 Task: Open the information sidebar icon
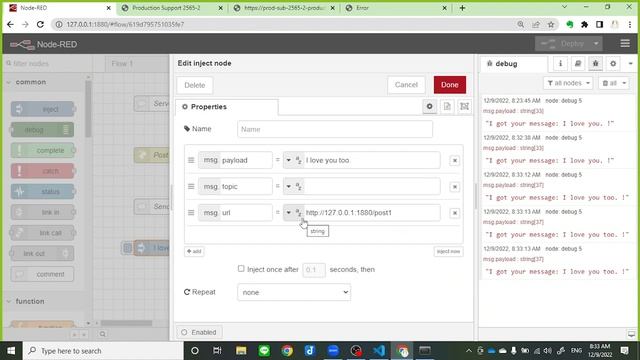[x=560, y=64]
